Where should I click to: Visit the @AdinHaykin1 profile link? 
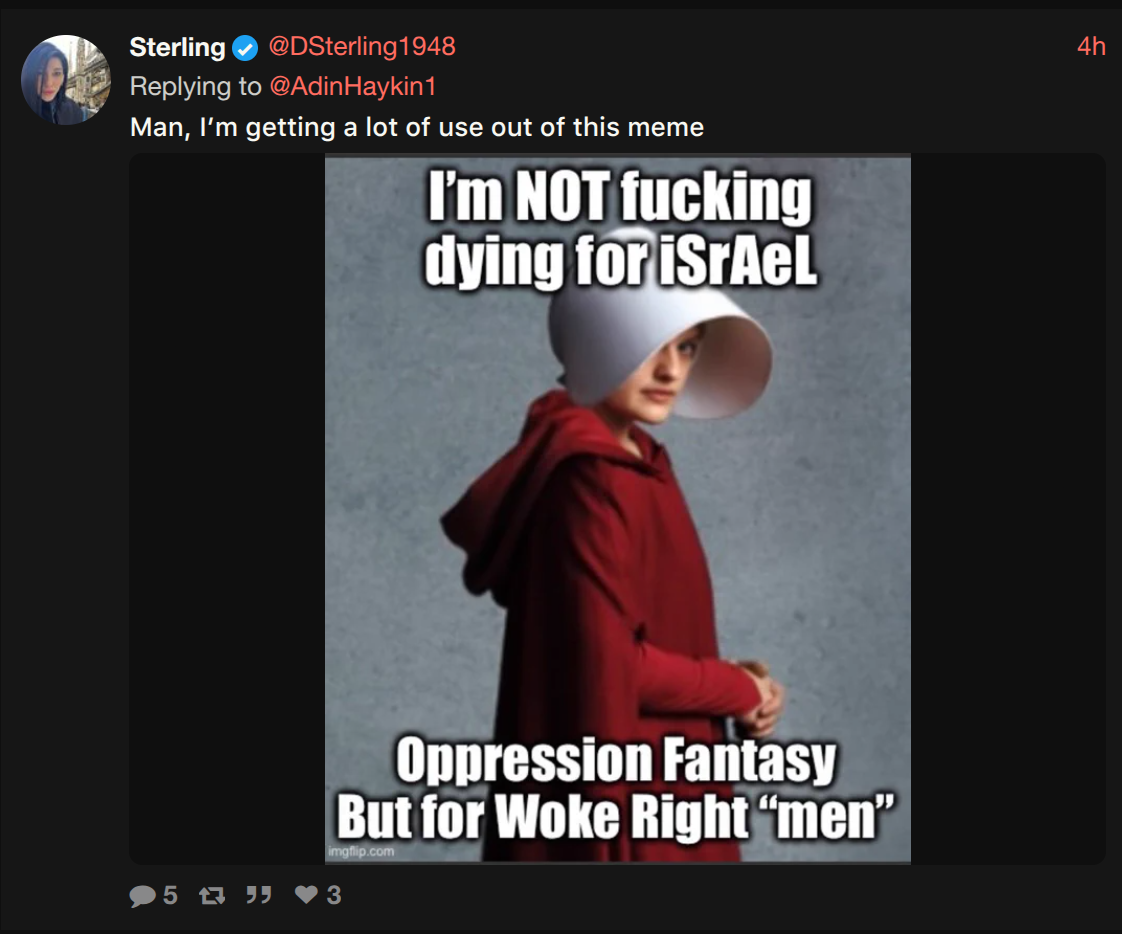[353, 87]
